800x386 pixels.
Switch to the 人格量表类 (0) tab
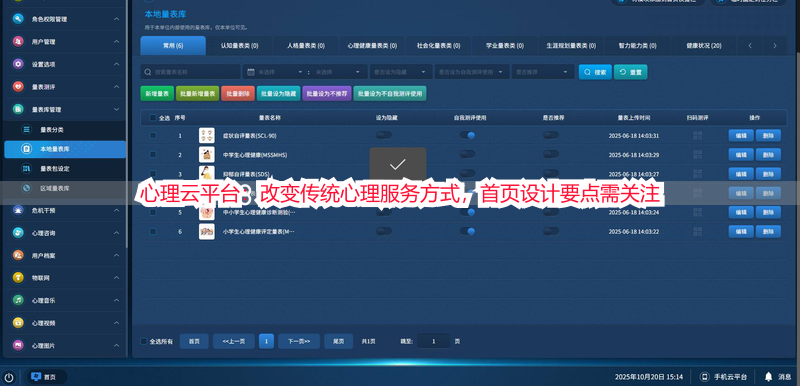coord(306,45)
